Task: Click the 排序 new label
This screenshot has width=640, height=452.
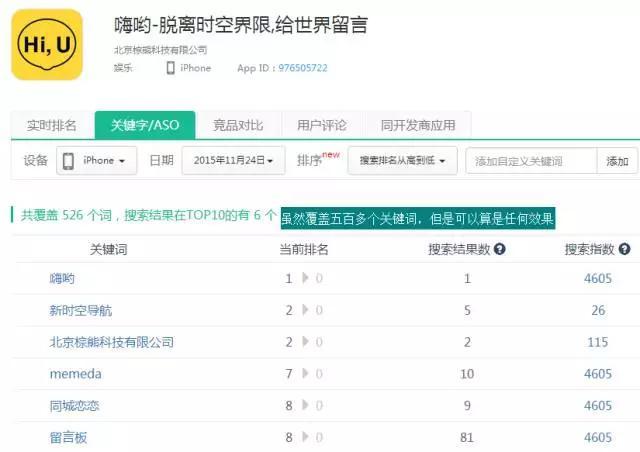Action: 318,159
